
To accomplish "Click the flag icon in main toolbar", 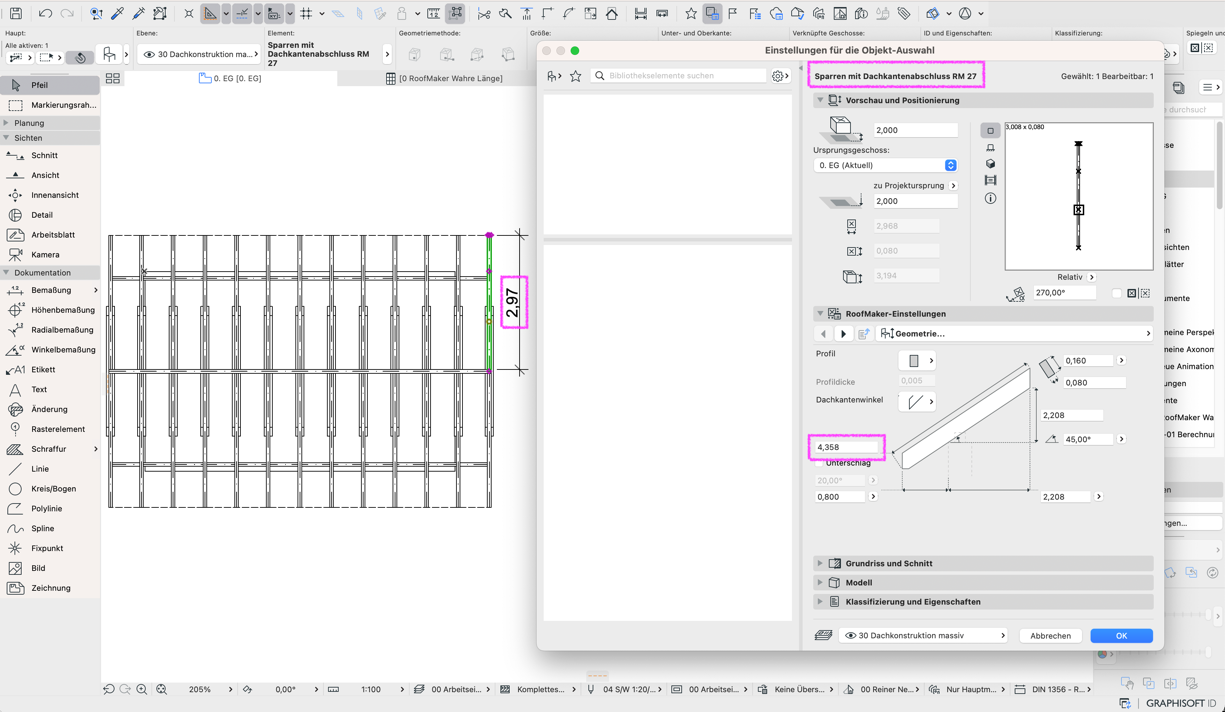I will point(733,14).
